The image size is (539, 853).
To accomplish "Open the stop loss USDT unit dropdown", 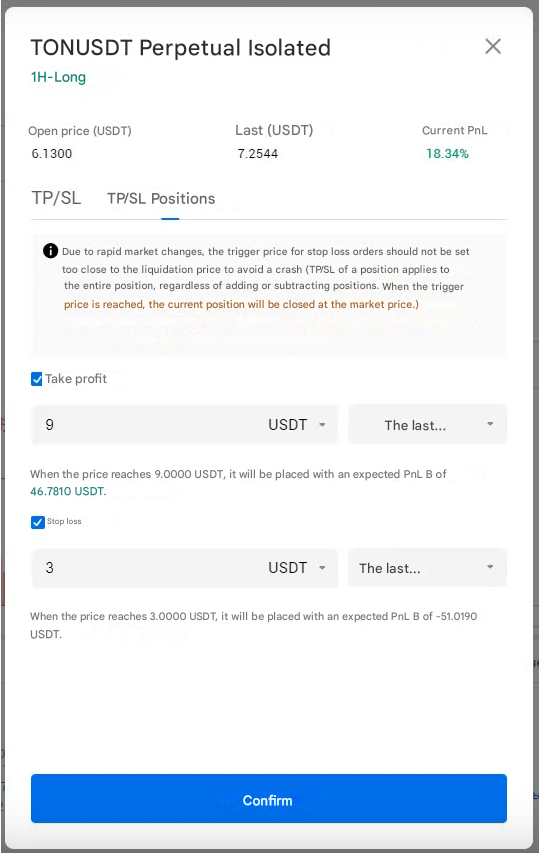I will click(x=296, y=568).
